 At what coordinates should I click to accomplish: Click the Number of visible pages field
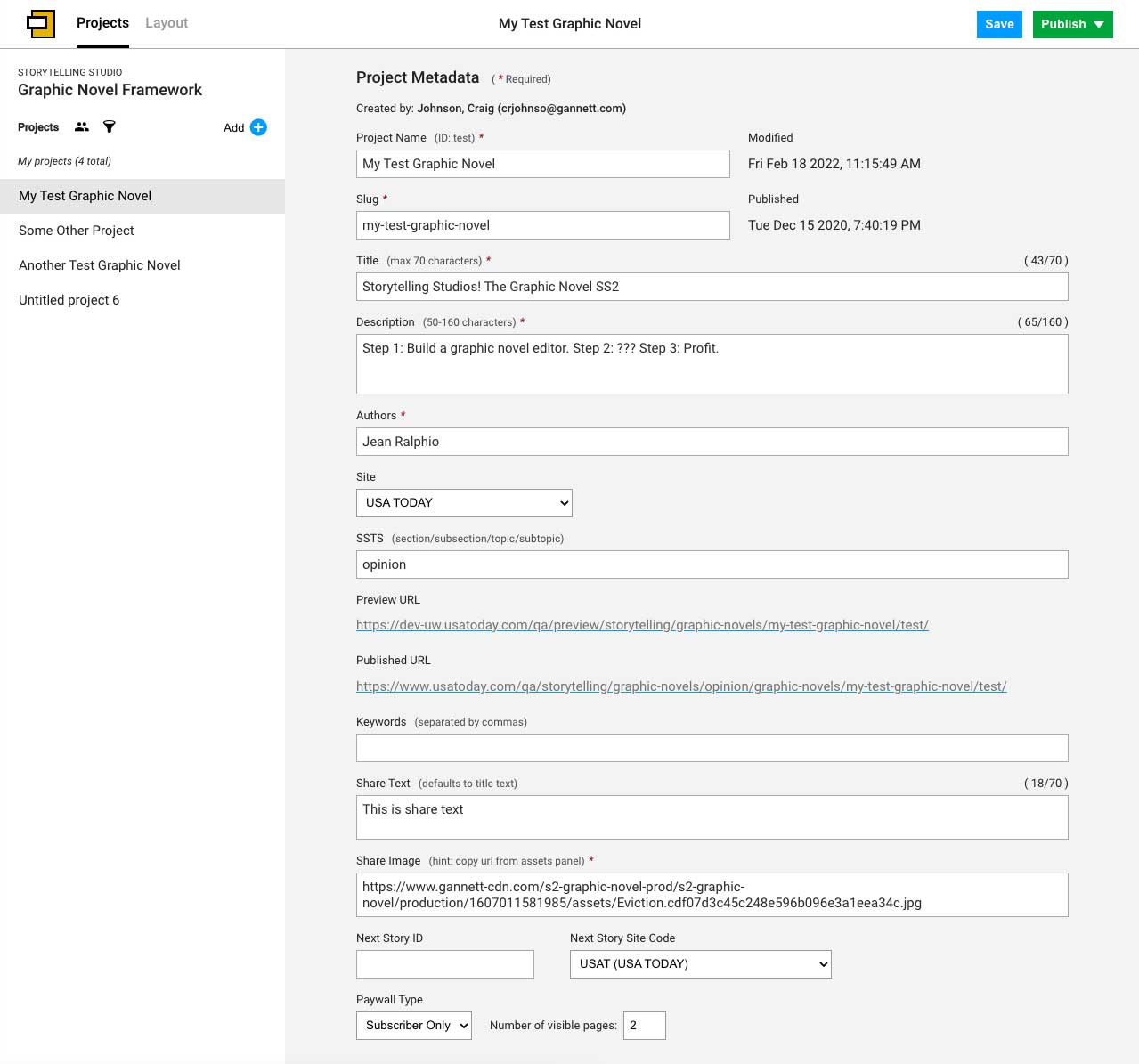644,1026
